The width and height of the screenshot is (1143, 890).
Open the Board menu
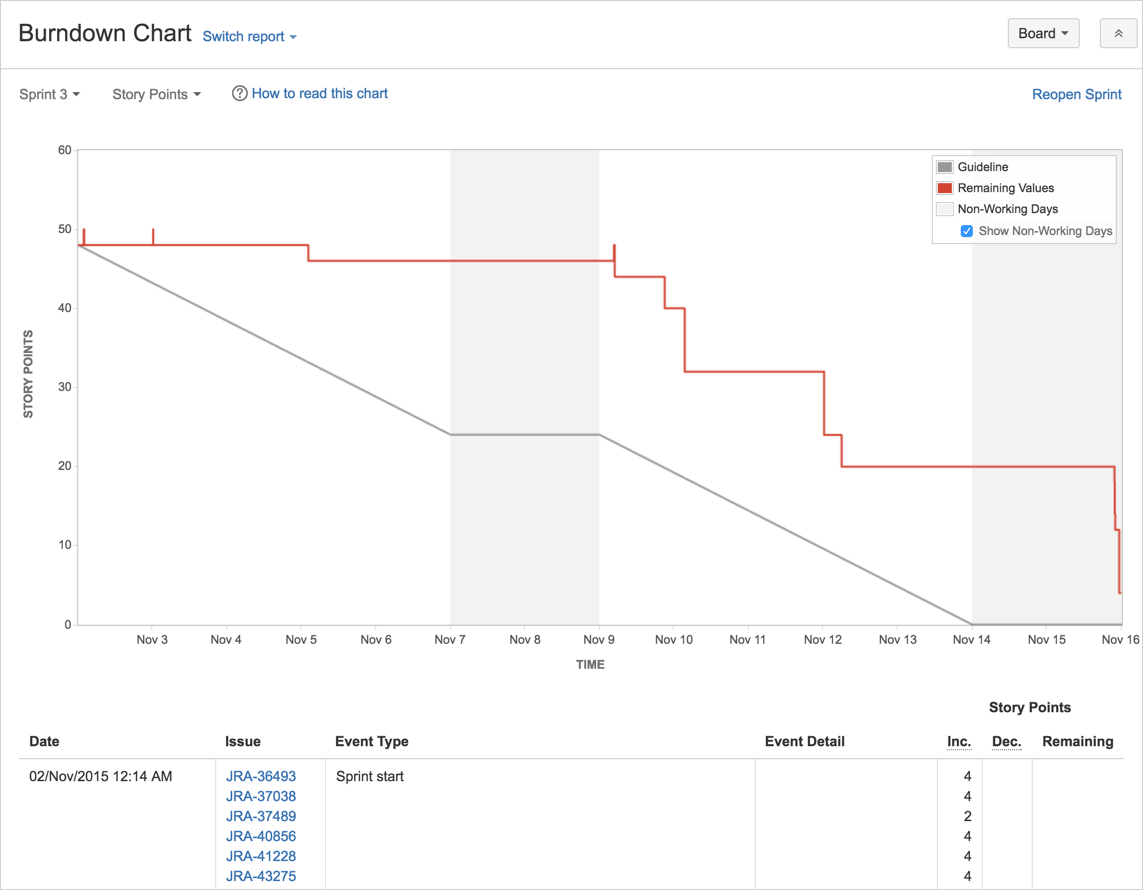[1043, 33]
